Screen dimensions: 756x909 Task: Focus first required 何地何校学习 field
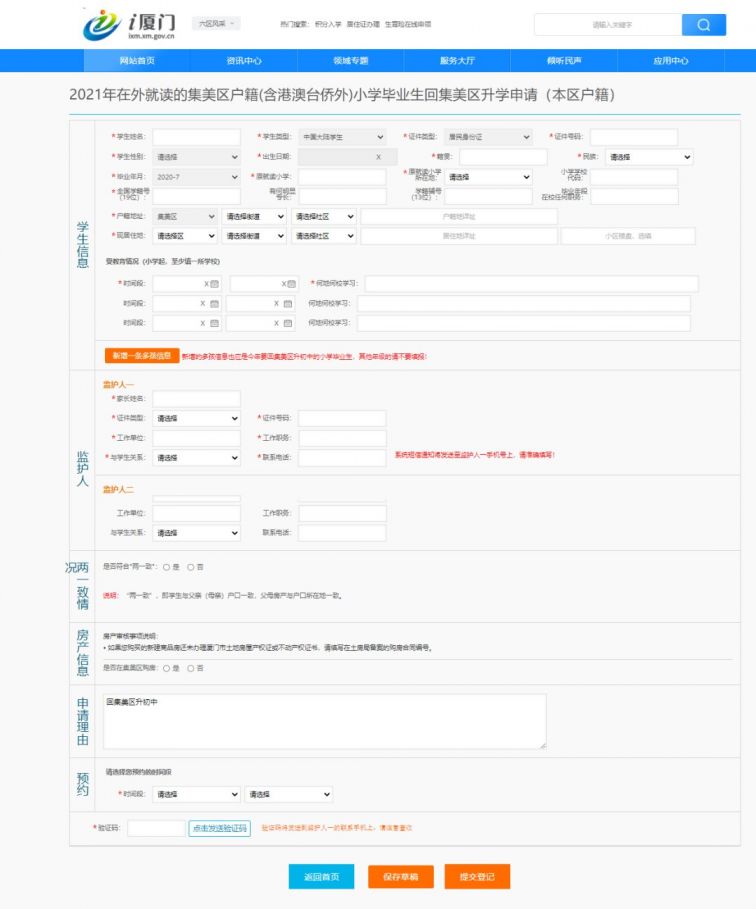(x=532, y=284)
